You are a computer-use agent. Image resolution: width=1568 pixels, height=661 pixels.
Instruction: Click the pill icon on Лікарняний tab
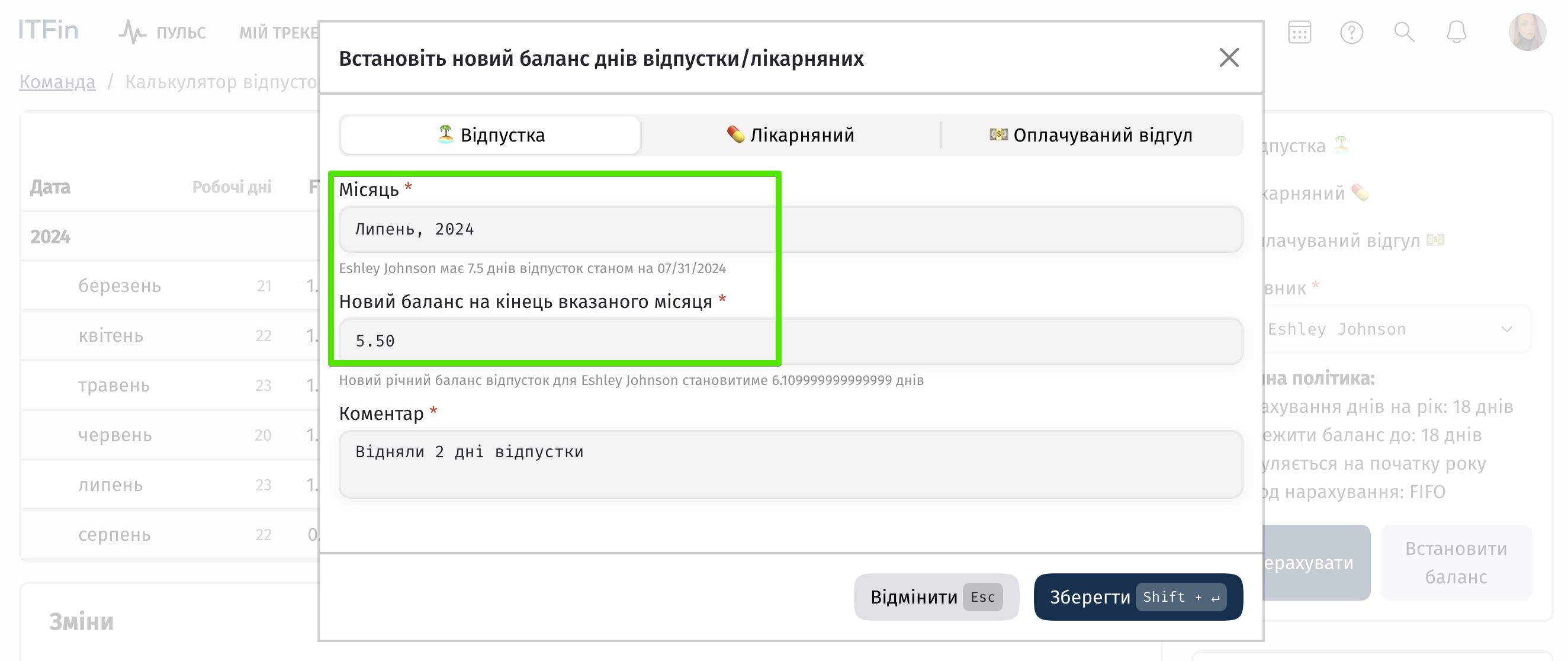(735, 134)
